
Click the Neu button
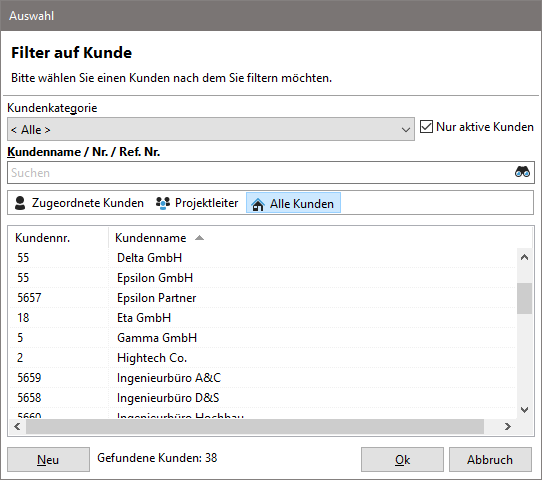click(48, 459)
